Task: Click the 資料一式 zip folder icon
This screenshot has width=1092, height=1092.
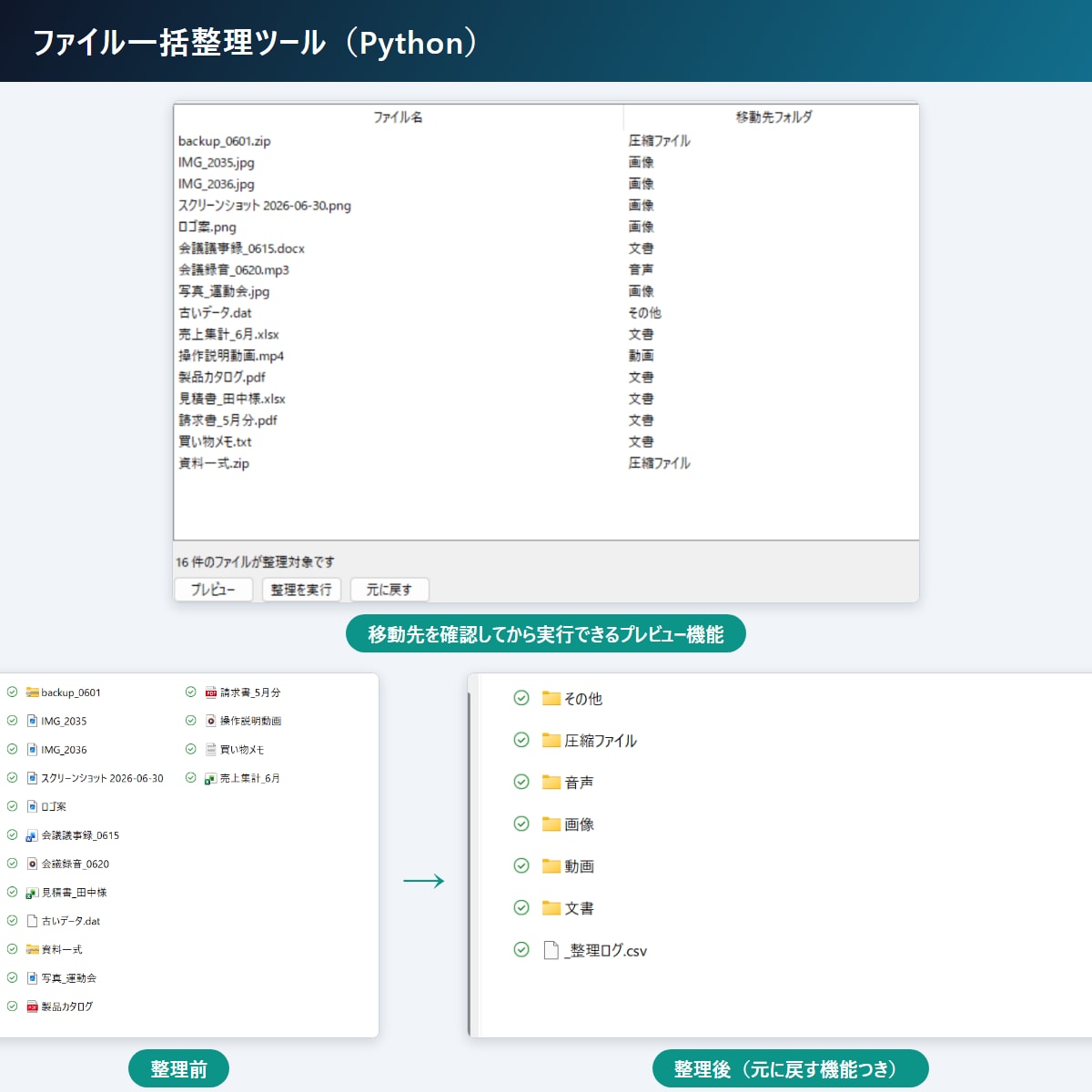Action: [32, 949]
